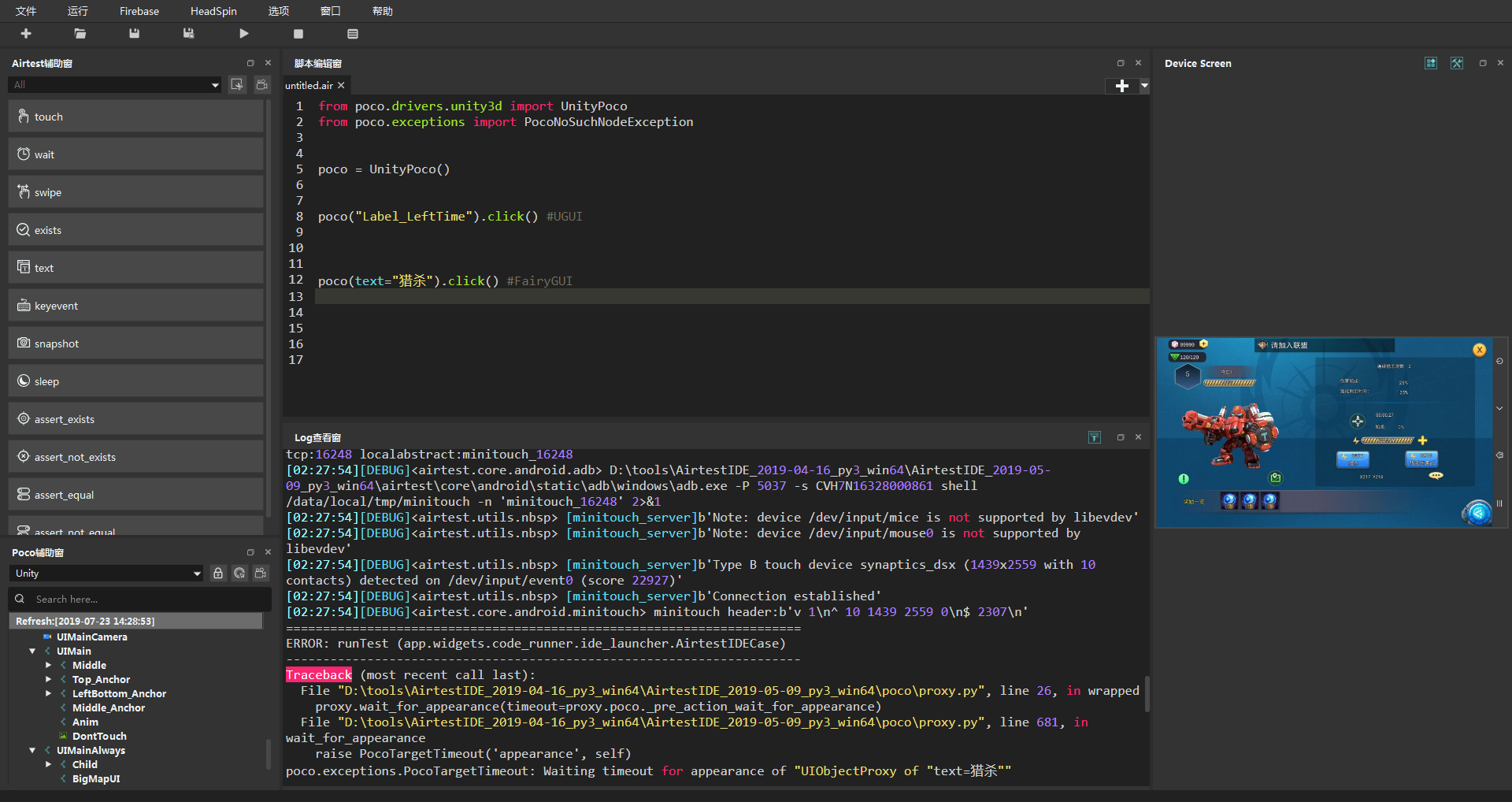Image resolution: width=1512 pixels, height=802 pixels.
Task: Collapse the UIMainAlways tree node
Action: (32, 751)
